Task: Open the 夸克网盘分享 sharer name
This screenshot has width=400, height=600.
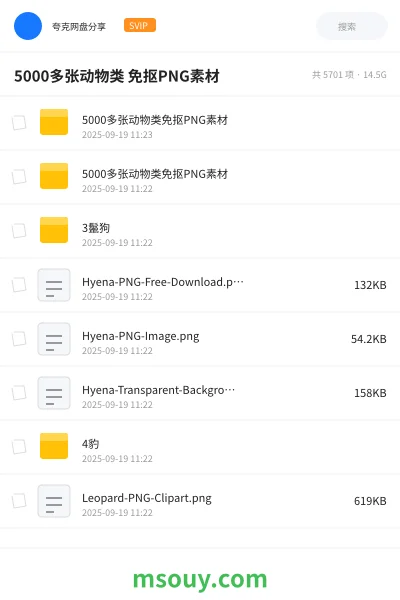Action: 79,26
